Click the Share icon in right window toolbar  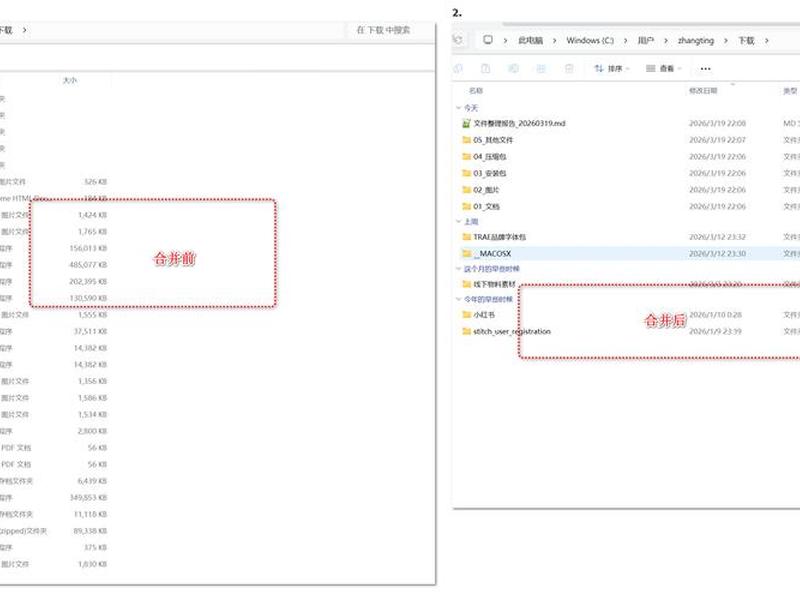[x=541, y=68]
